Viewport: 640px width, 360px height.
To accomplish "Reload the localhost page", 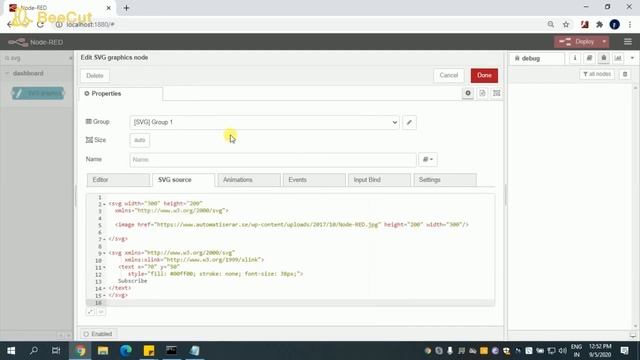I will pyautogui.click(x=40, y=24).
